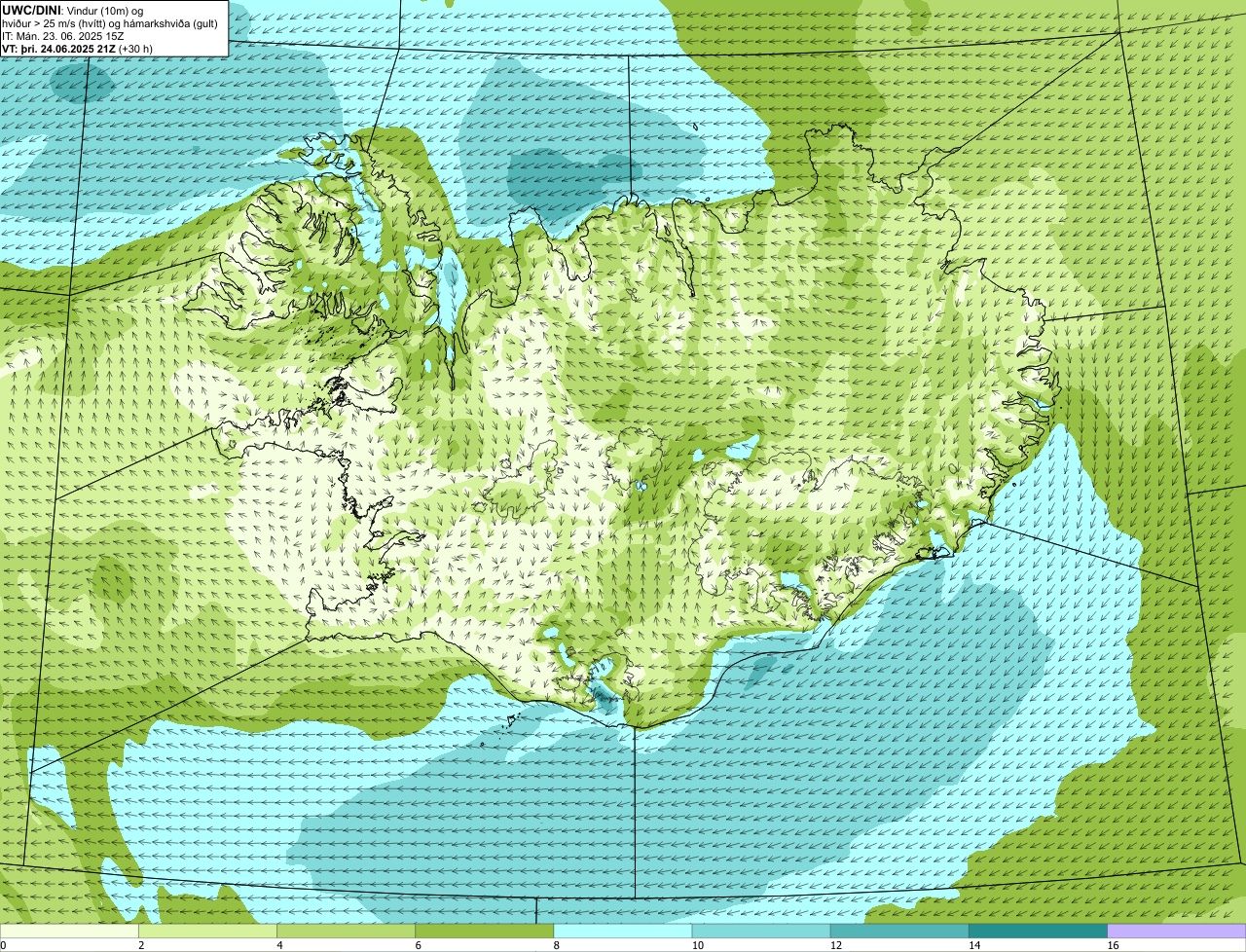This screenshot has height=952, width=1246.
Task: Click the '2' label on the legend scale
Action: [x=141, y=945]
